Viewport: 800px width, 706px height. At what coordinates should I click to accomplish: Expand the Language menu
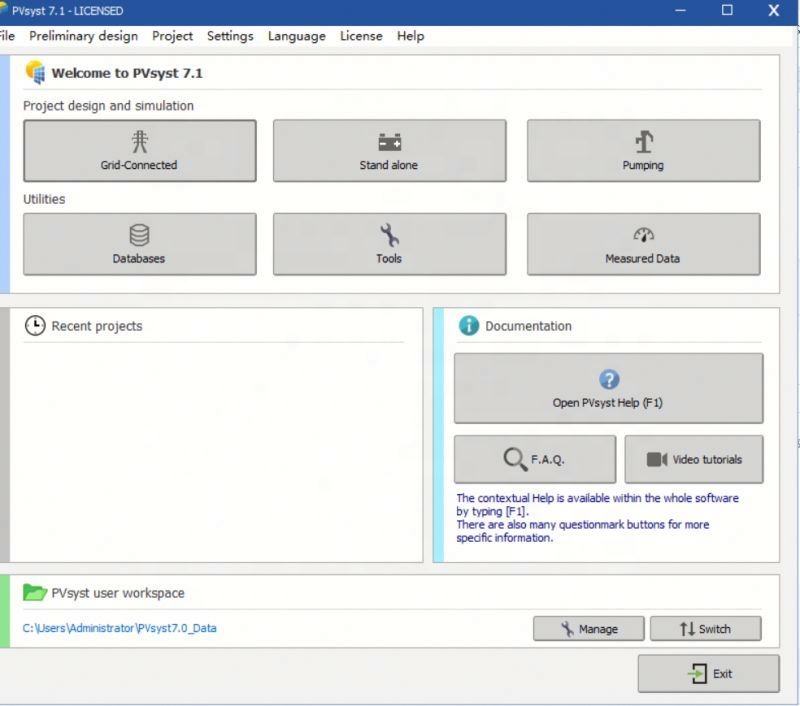tap(296, 36)
